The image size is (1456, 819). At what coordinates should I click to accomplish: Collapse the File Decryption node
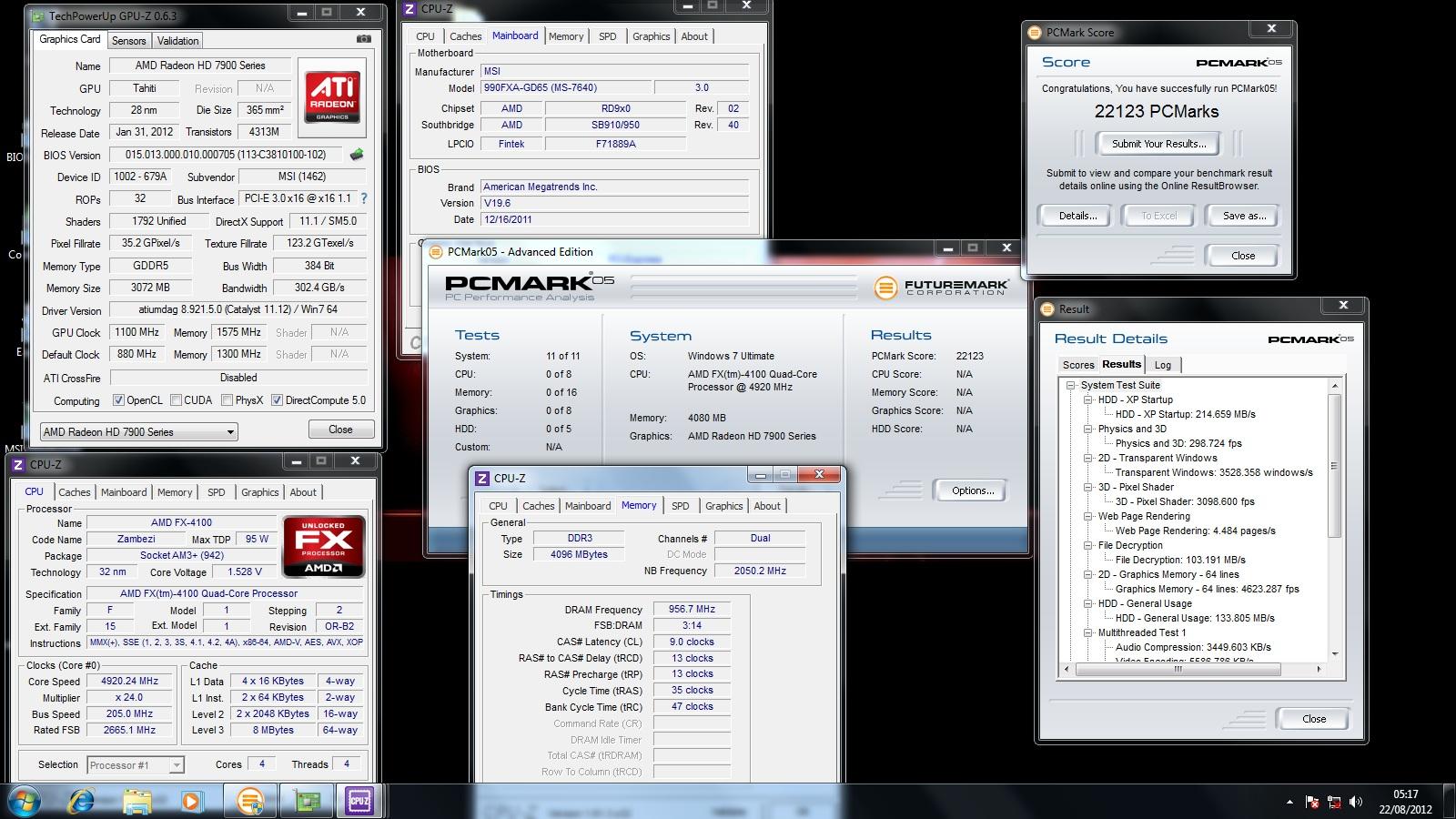(1087, 545)
